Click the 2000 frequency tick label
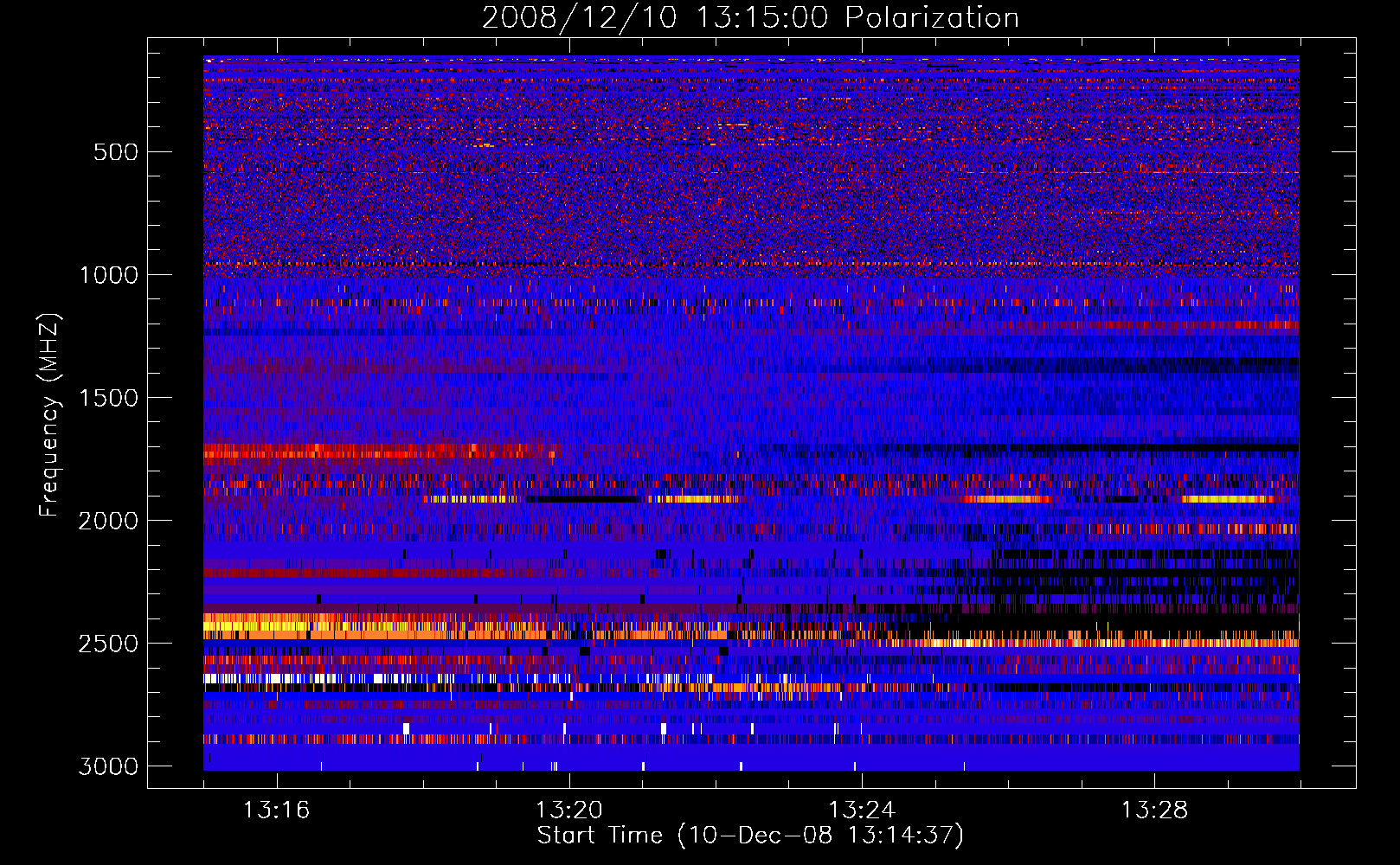Viewport: 1400px width, 865px height. (108, 521)
